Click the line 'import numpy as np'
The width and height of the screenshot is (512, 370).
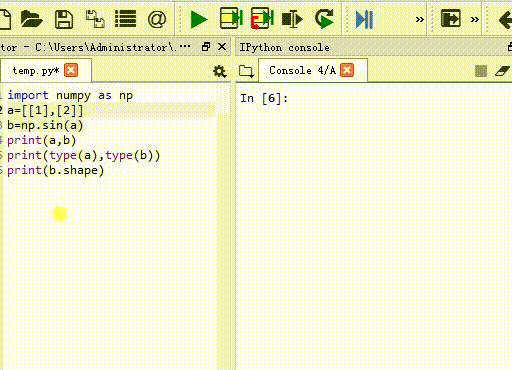point(70,96)
